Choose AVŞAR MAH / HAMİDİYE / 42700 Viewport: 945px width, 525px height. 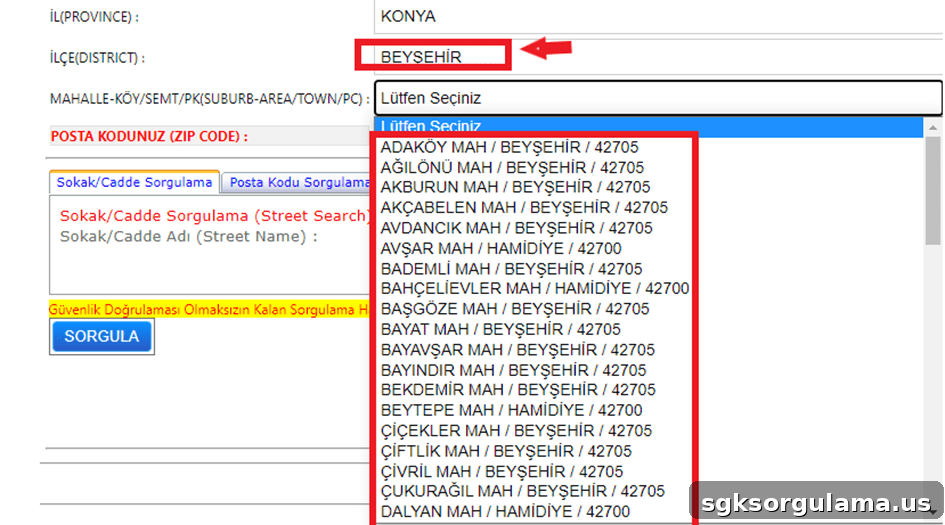648,248
